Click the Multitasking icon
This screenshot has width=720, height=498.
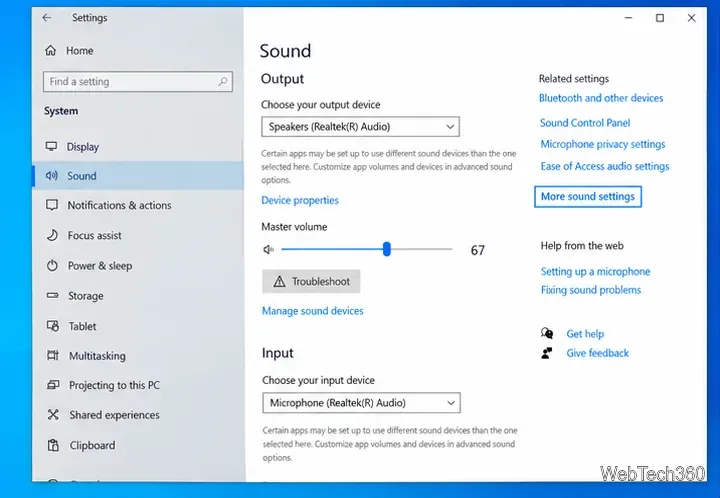[53, 355]
